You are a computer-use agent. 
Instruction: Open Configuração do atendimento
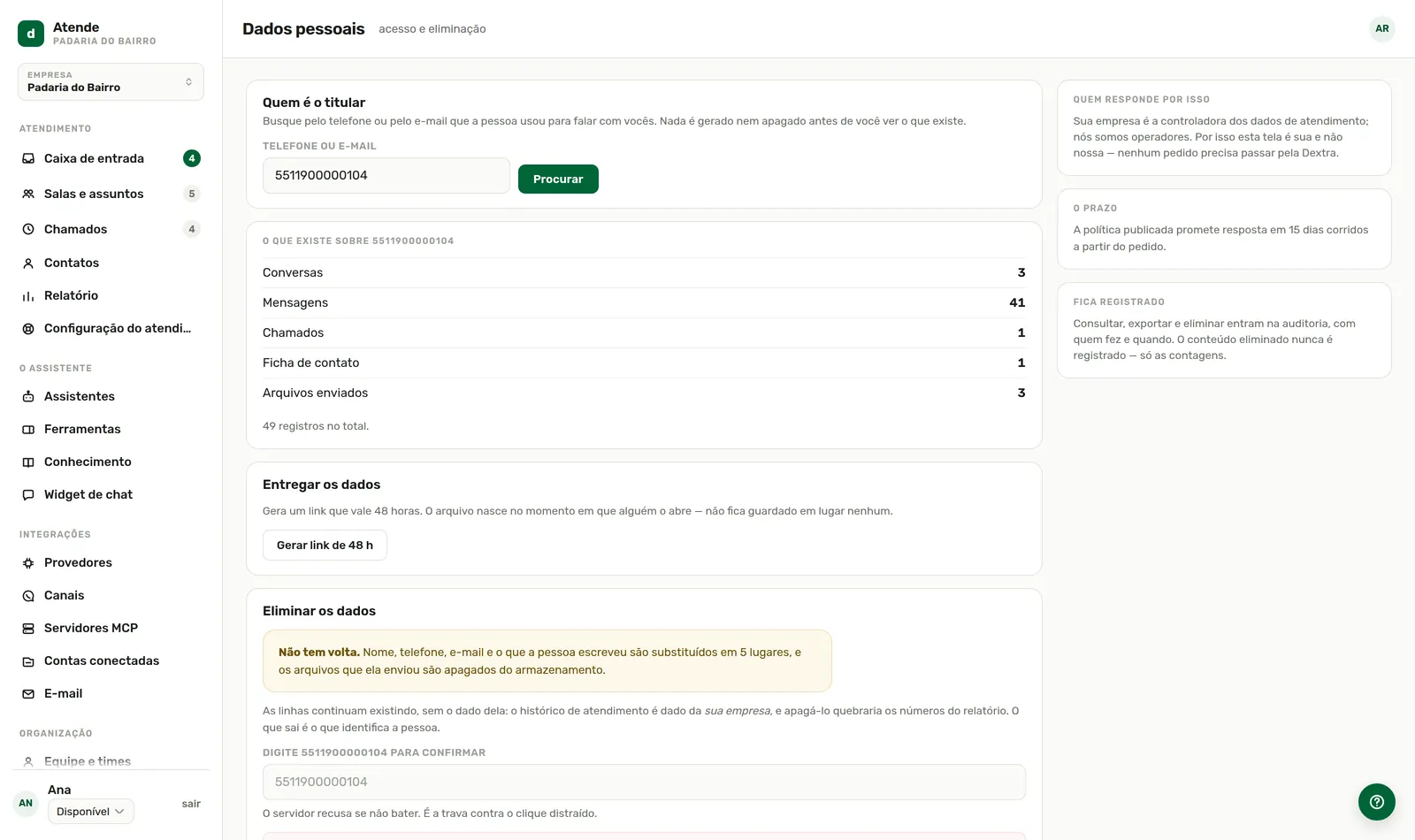tap(111, 328)
